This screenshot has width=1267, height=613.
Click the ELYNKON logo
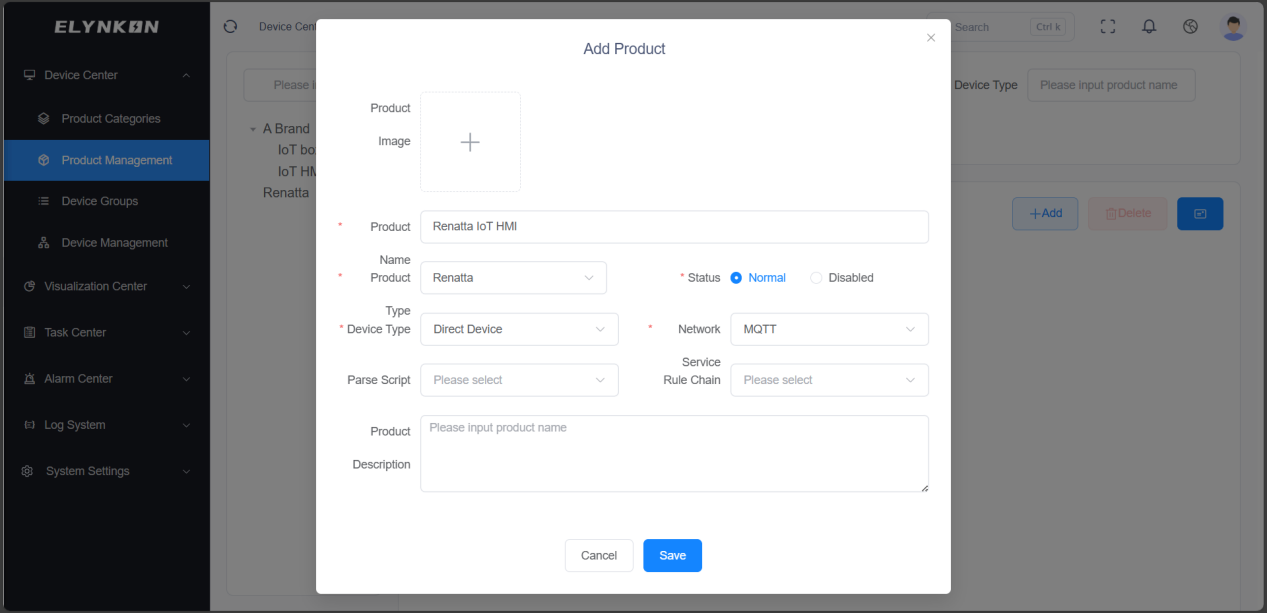click(x=106, y=27)
